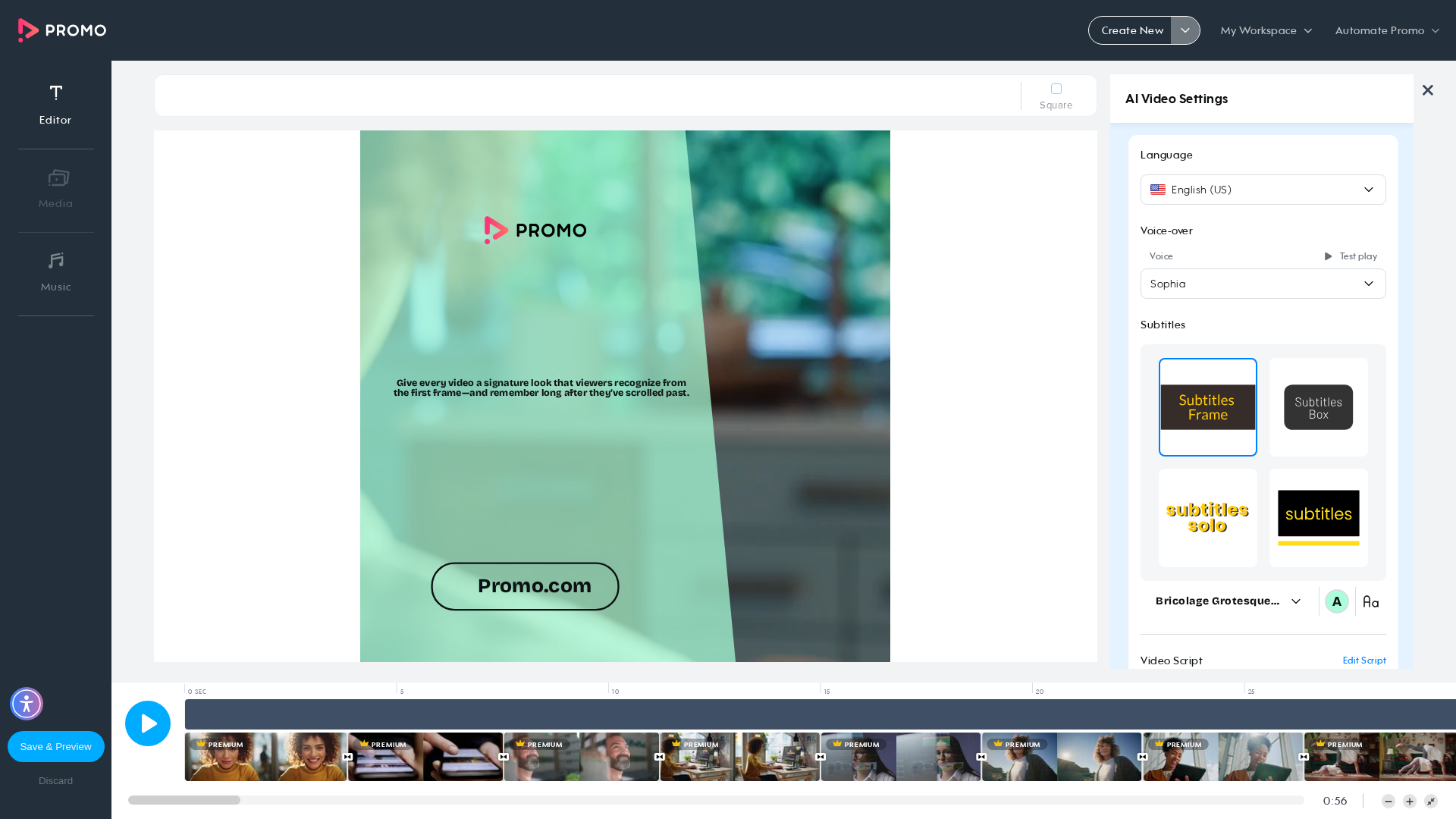
Task: Zoom in timeline with plus icon
Action: [x=1410, y=802]
